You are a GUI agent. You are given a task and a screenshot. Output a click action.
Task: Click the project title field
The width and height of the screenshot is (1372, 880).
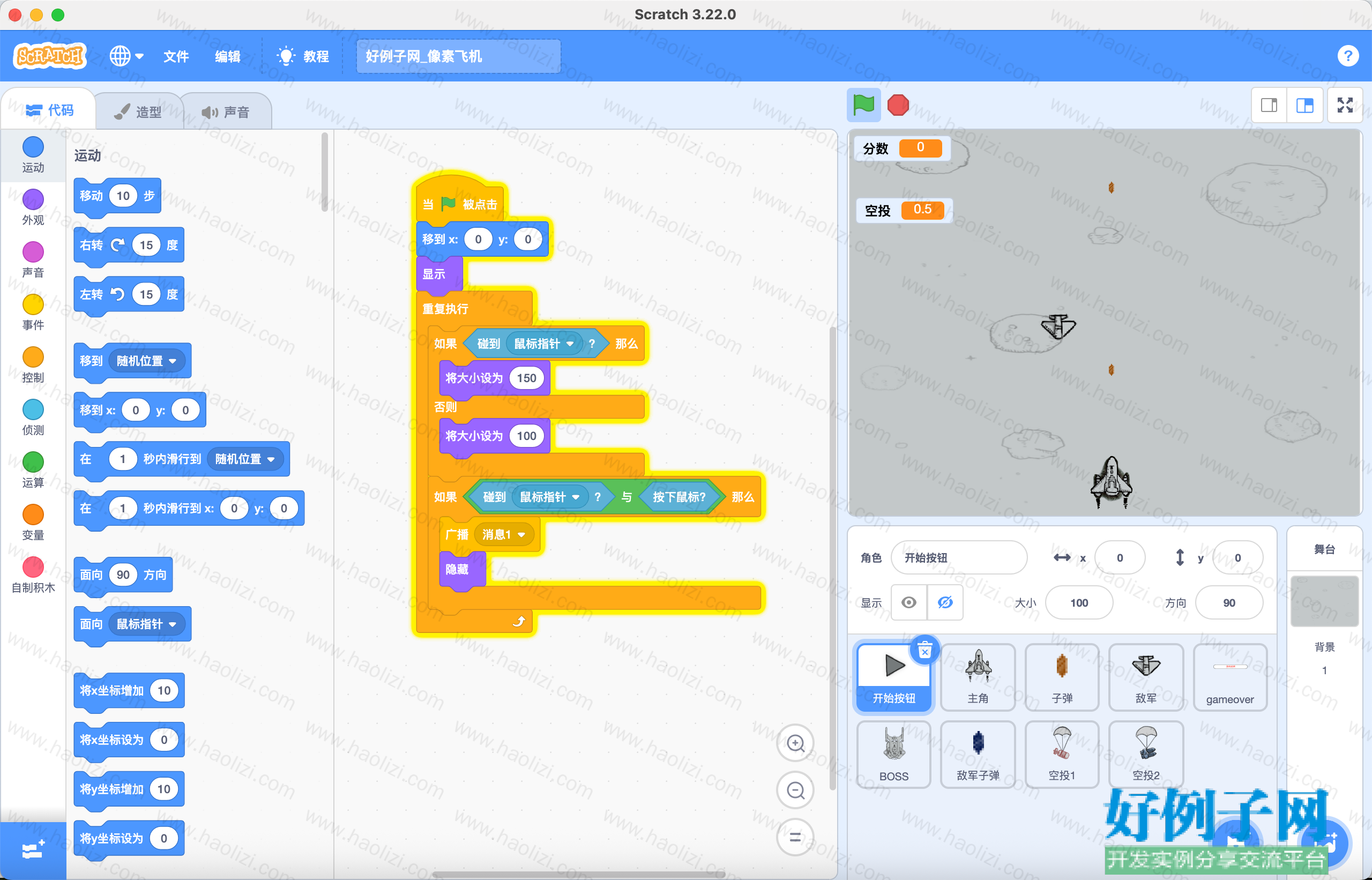[458, 56]
